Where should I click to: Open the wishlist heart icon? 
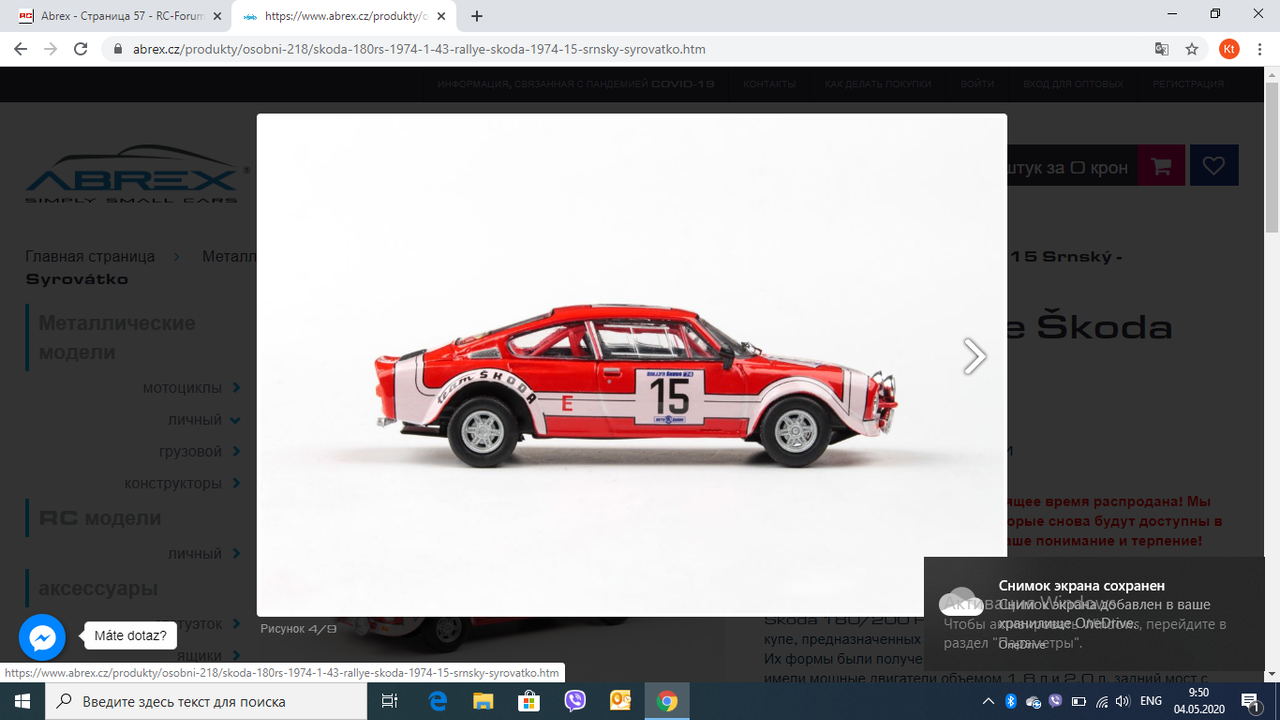point(1214,166)
